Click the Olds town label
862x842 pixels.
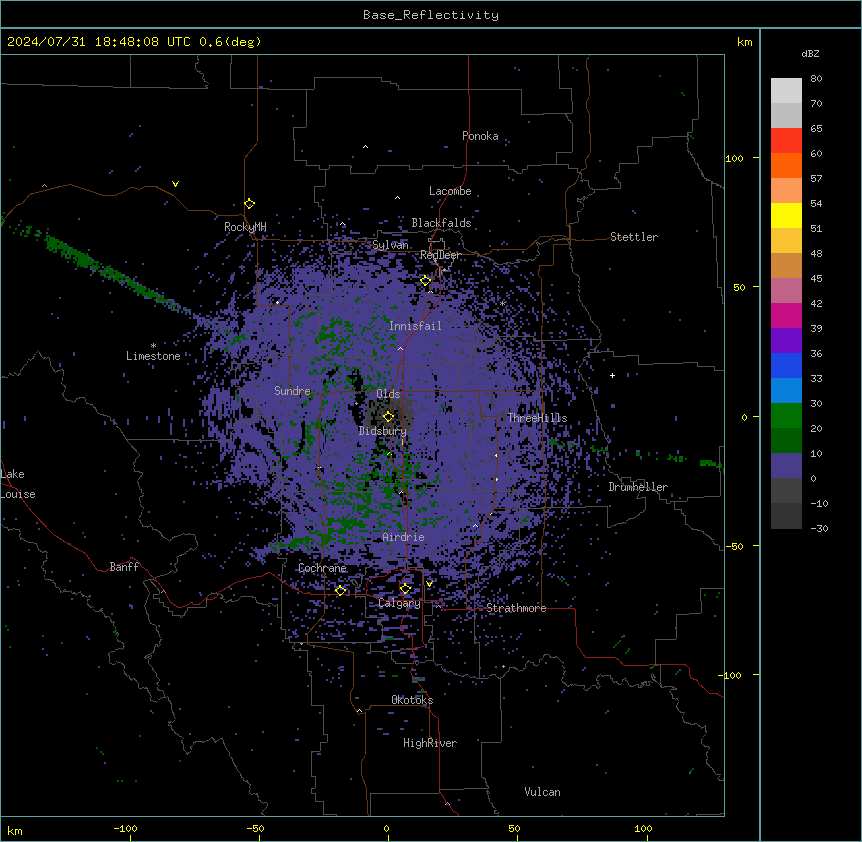388,394
